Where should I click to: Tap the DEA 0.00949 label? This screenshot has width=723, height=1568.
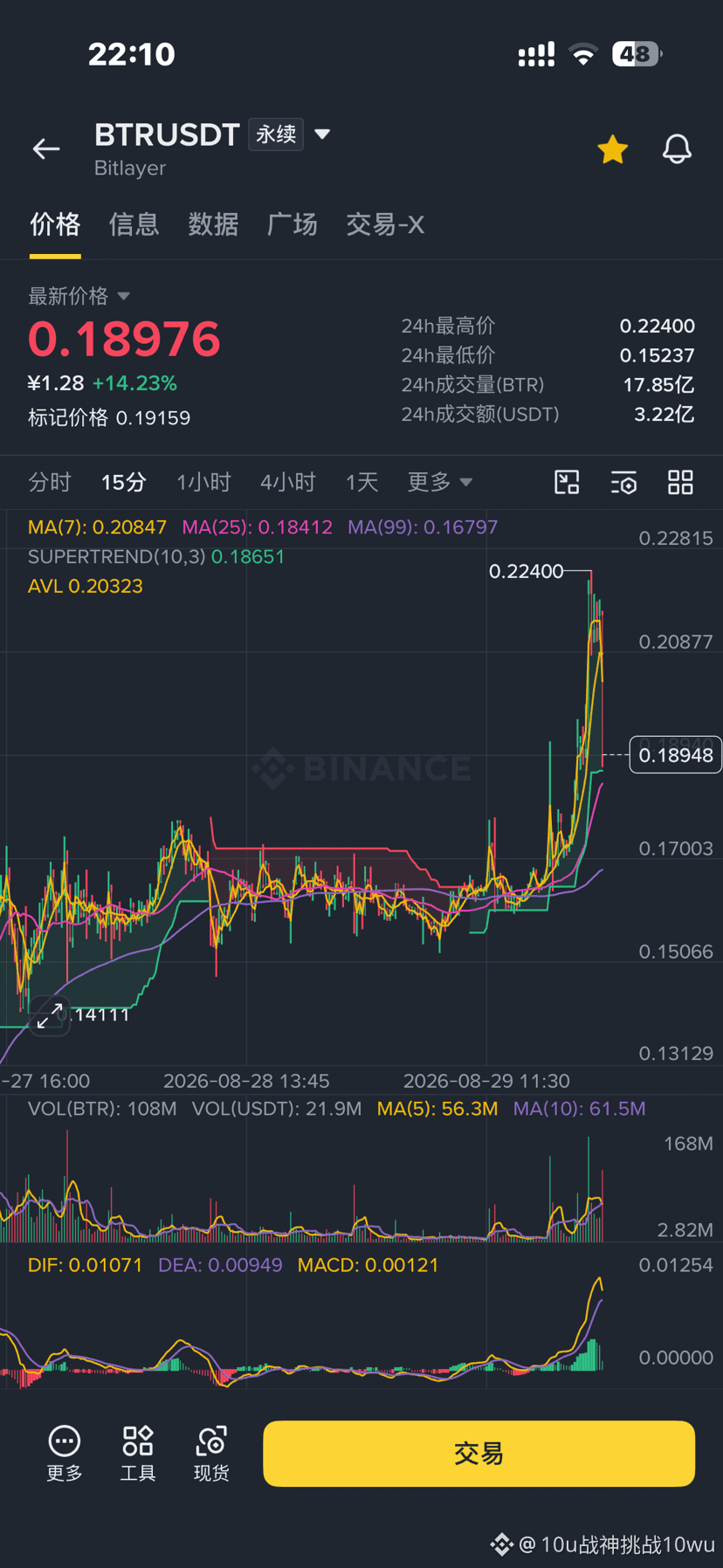point(220,1265)
